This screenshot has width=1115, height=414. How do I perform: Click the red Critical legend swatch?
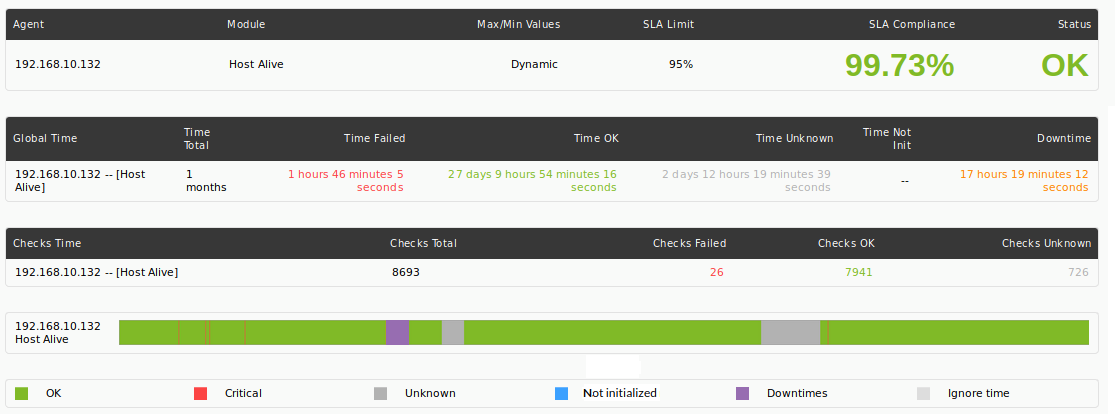click(x=201, y=393)
